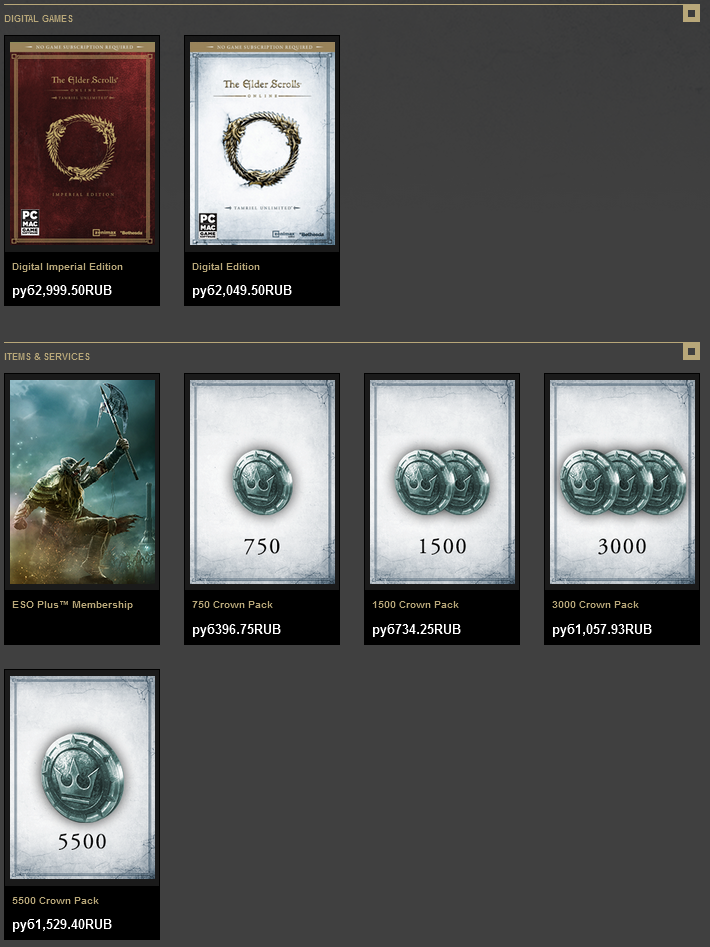Open Digital Edition white cover image
This screenshot has width=710, height=947.
262,144
